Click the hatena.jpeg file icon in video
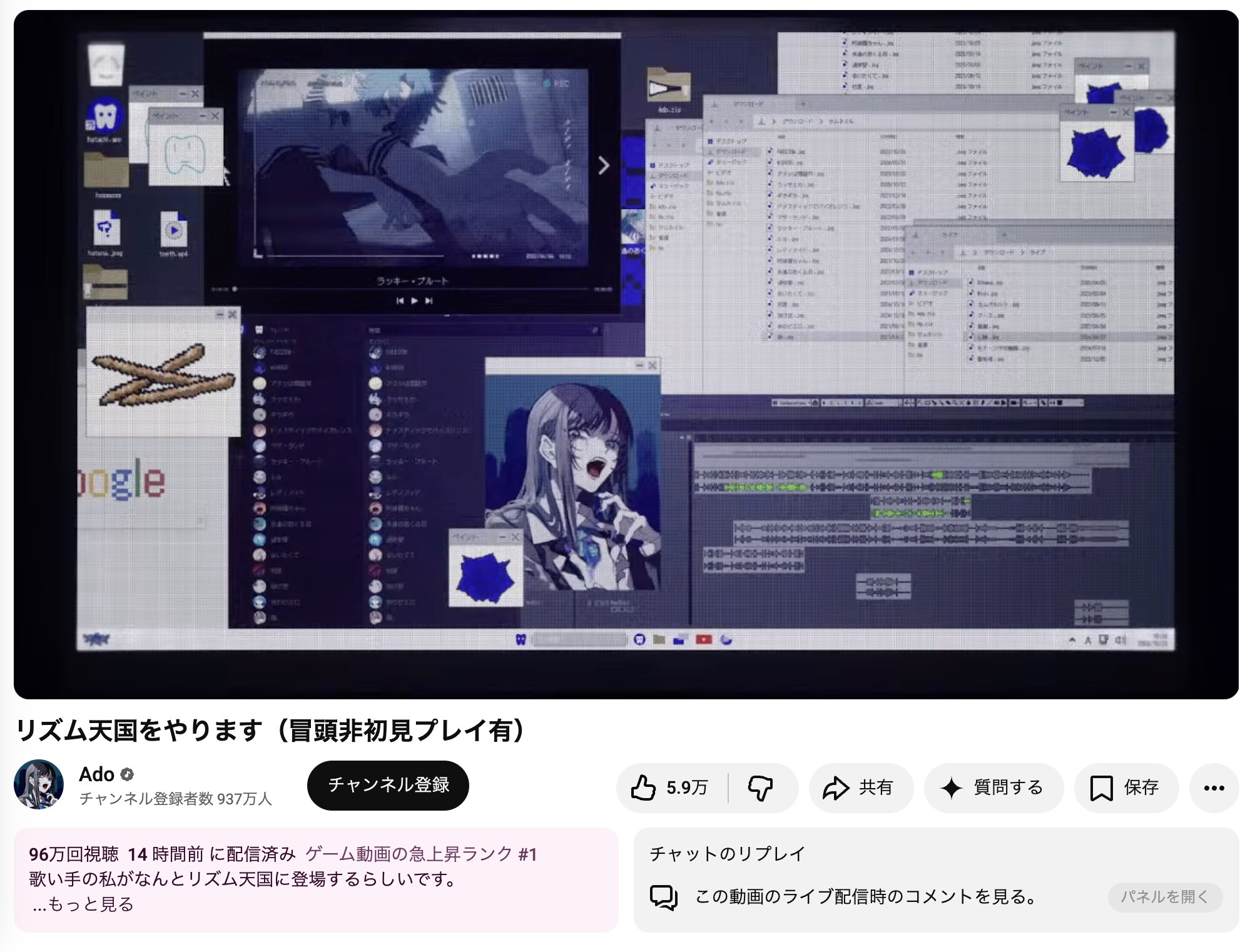Viewport: 1255px width, 952px height. coord(106,228)
